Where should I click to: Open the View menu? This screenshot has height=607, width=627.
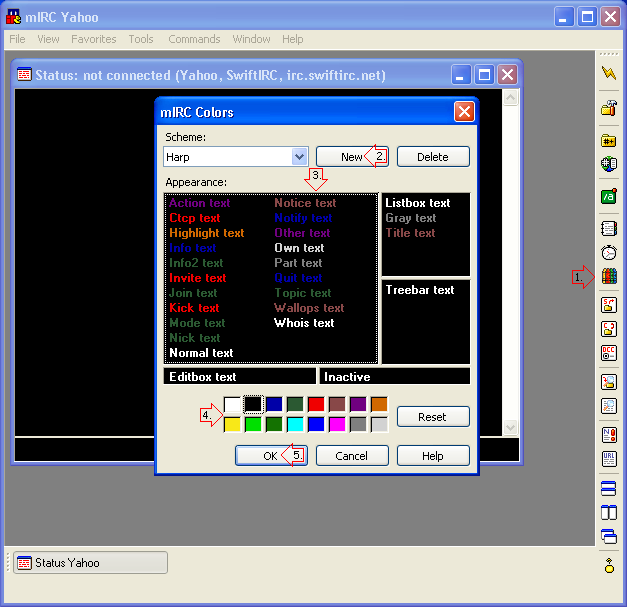[x=48, y=39]
